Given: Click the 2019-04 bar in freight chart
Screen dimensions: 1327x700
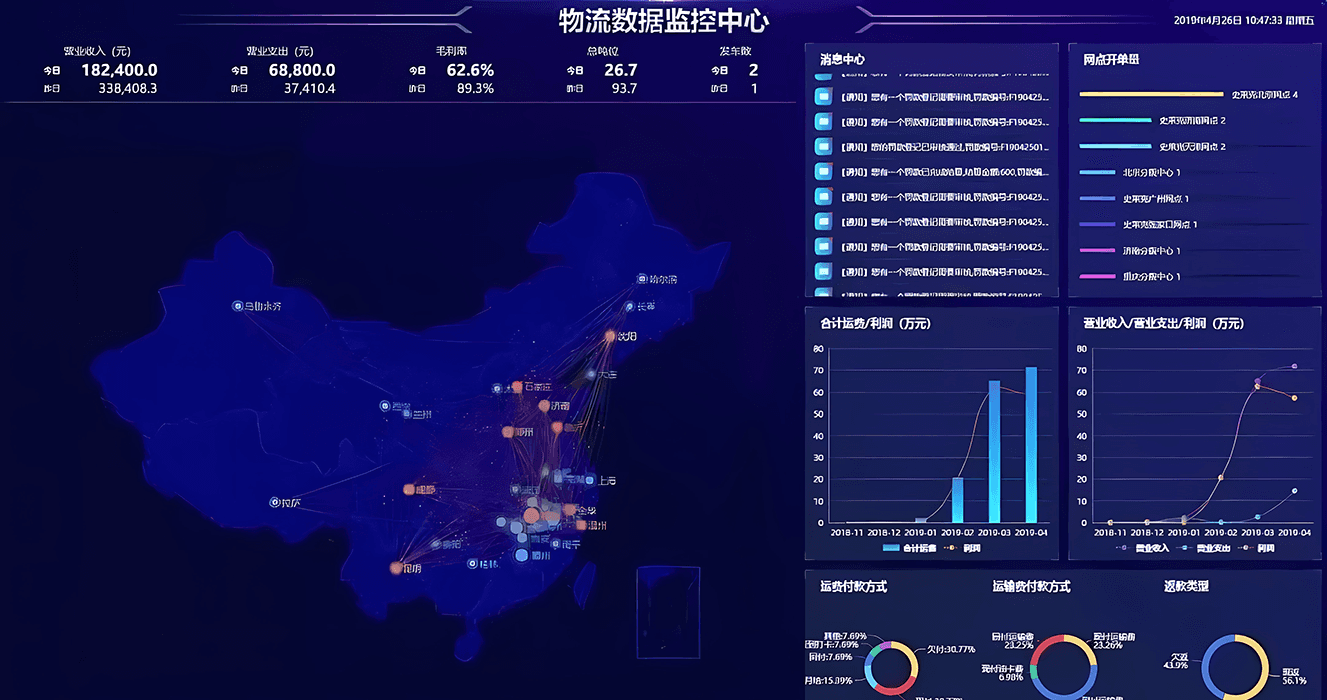Looking at the screenshot, I should coord(1030,445).
